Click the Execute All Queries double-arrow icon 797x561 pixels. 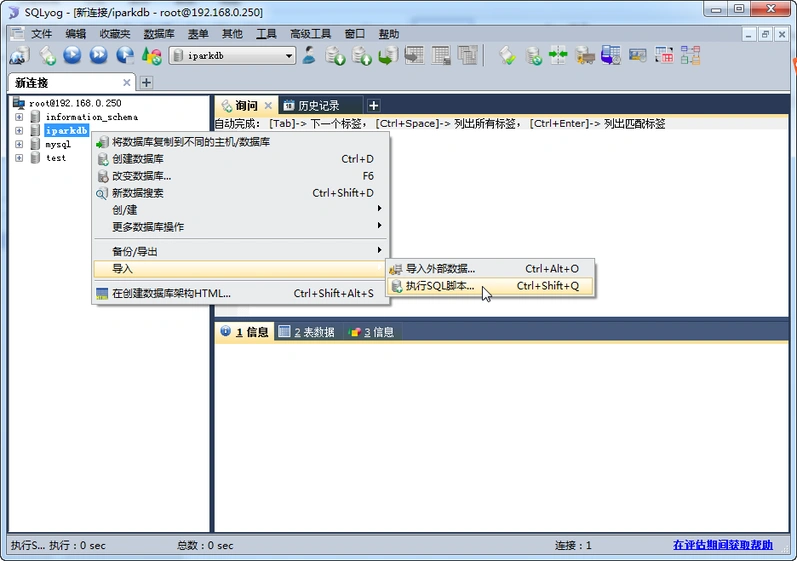(99, 55)
